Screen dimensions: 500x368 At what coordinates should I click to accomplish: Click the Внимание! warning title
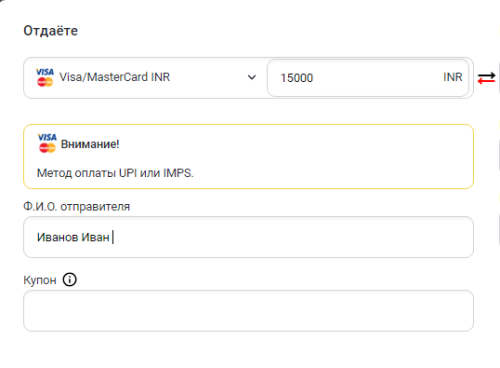[x=90, y=144]
